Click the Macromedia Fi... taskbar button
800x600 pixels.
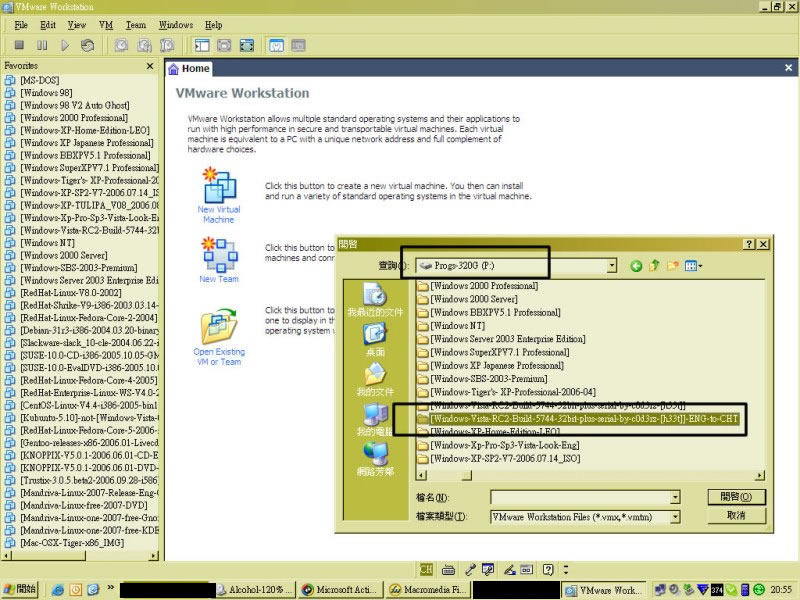coord(428,589)
